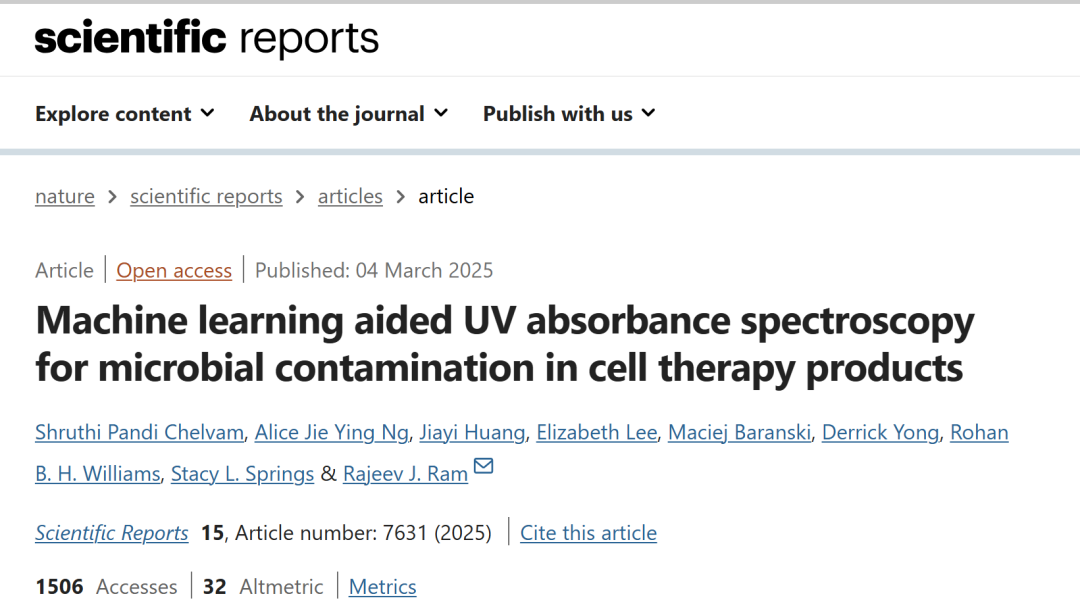Open the Metrics link
This screenshot has width=1080, height=615.
pos(382,587)
